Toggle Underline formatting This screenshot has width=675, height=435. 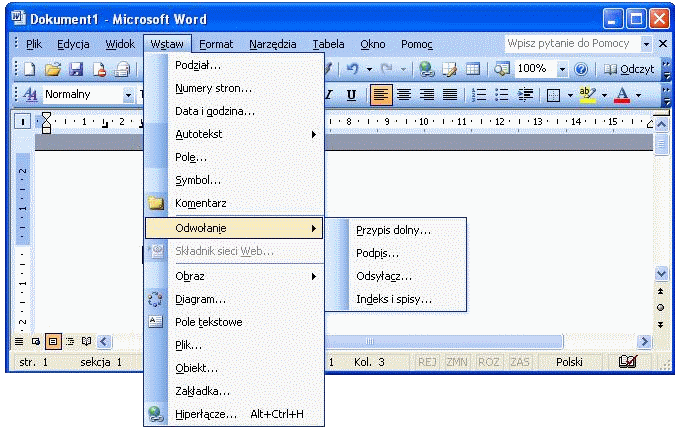pyautogui.click(x=351, y=94)
